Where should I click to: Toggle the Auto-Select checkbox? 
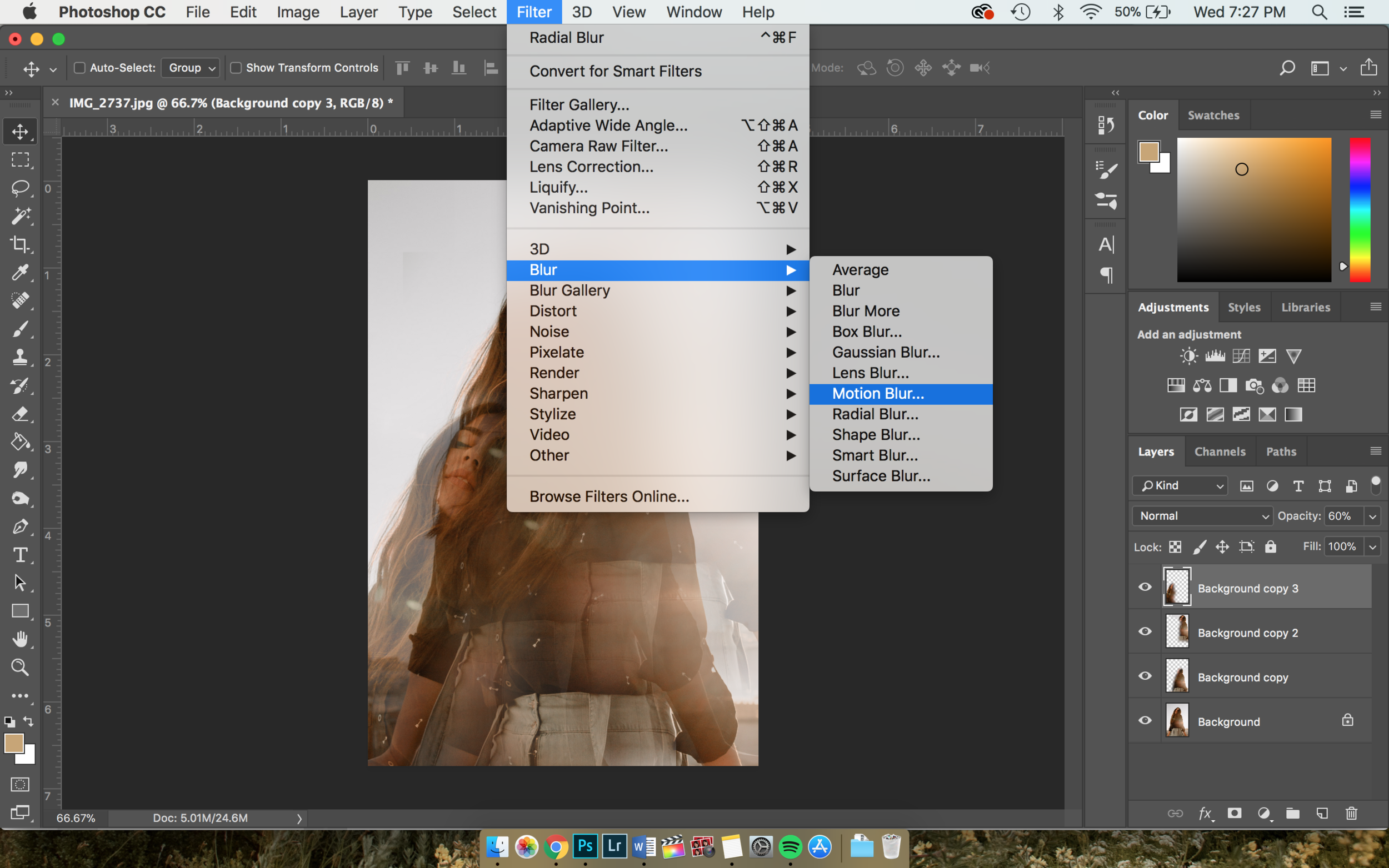tap(80, 68)
